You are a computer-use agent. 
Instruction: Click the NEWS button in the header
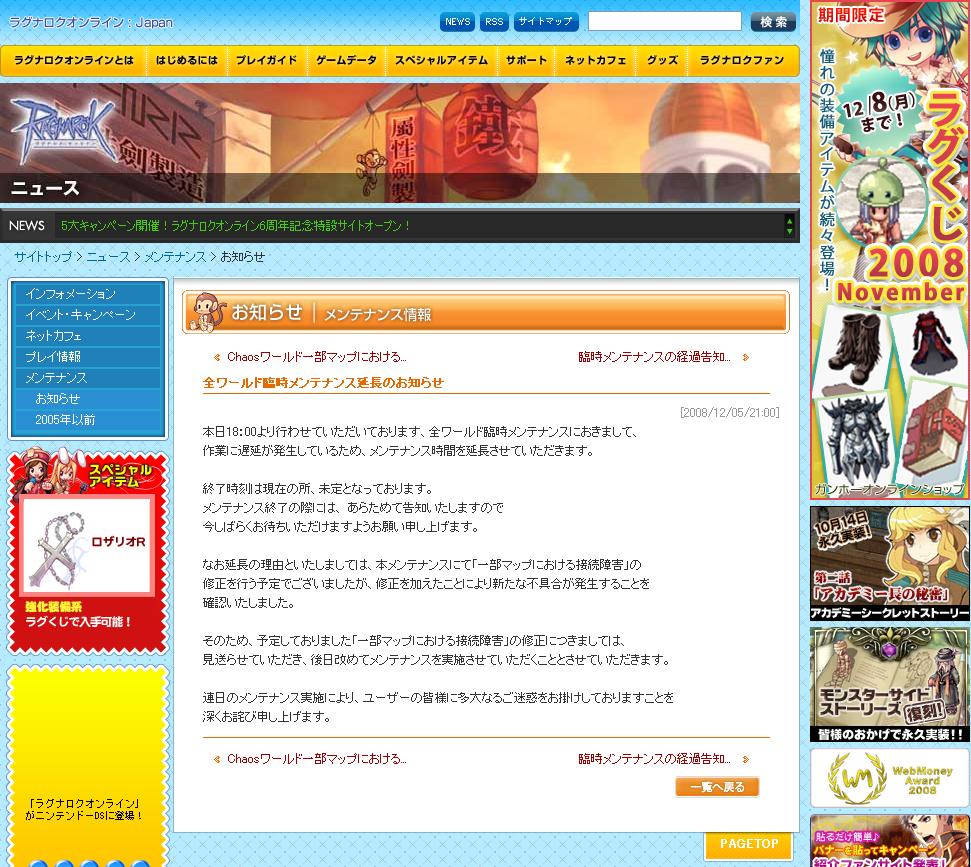point(457,22)
